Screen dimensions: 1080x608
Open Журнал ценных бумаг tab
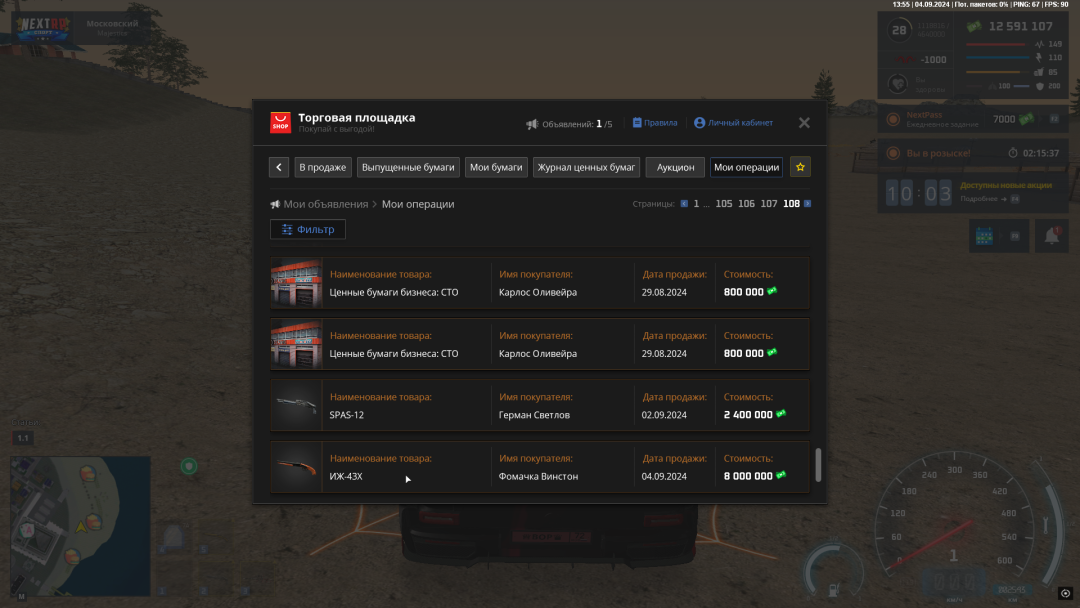(x=586, y=167)
